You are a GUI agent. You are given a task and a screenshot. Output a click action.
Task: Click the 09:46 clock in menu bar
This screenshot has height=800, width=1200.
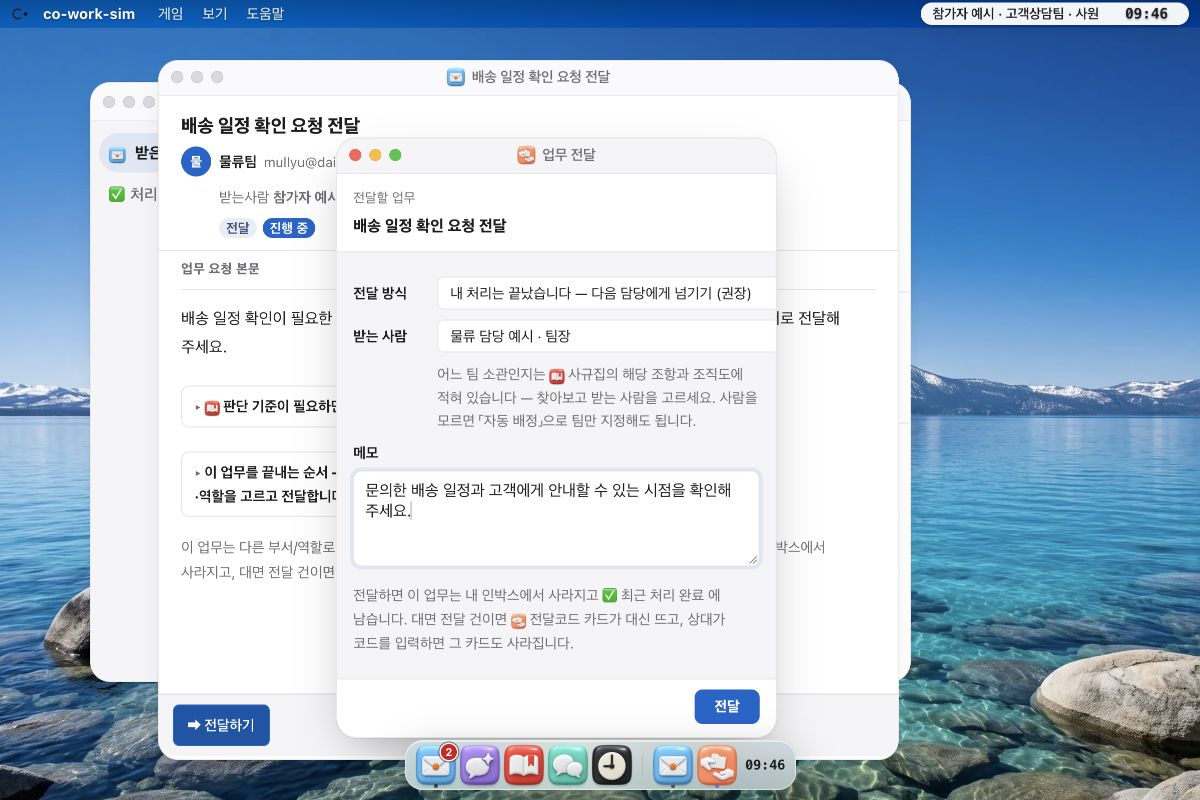[x=1146, y=14]
